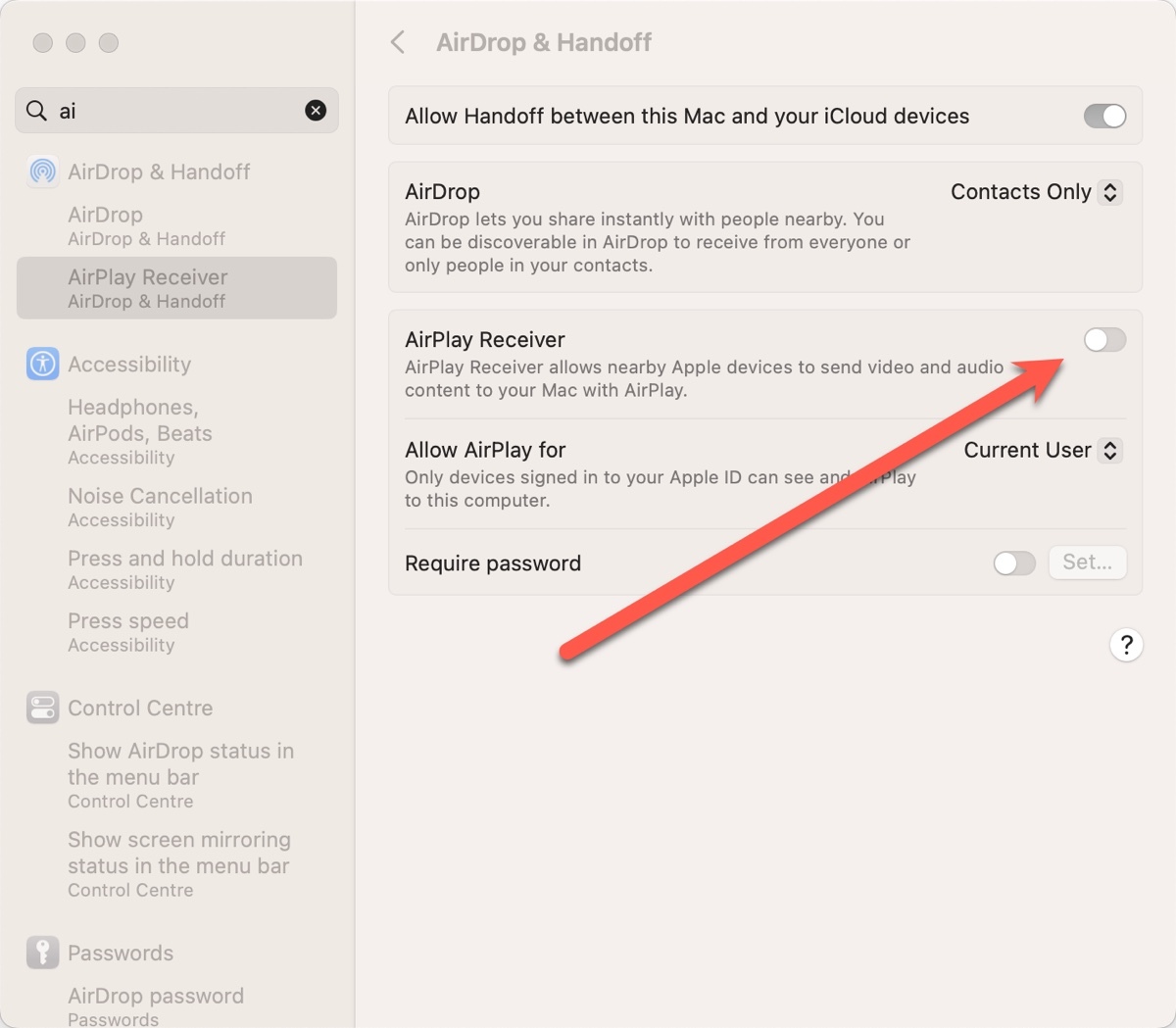This screenshot has width=1176, height=1028.
Task: Select the AirDrop password result under Passwords
Action: click(155, 996)
